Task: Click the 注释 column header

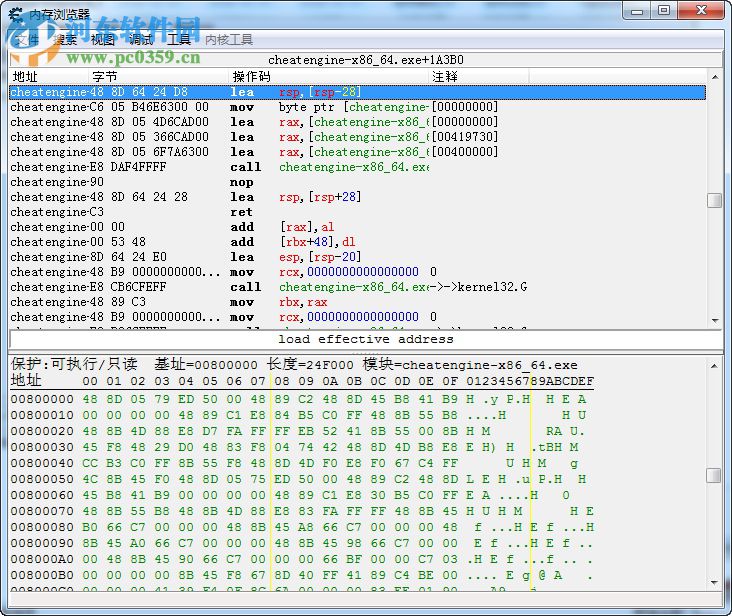Action: [479, 77]
